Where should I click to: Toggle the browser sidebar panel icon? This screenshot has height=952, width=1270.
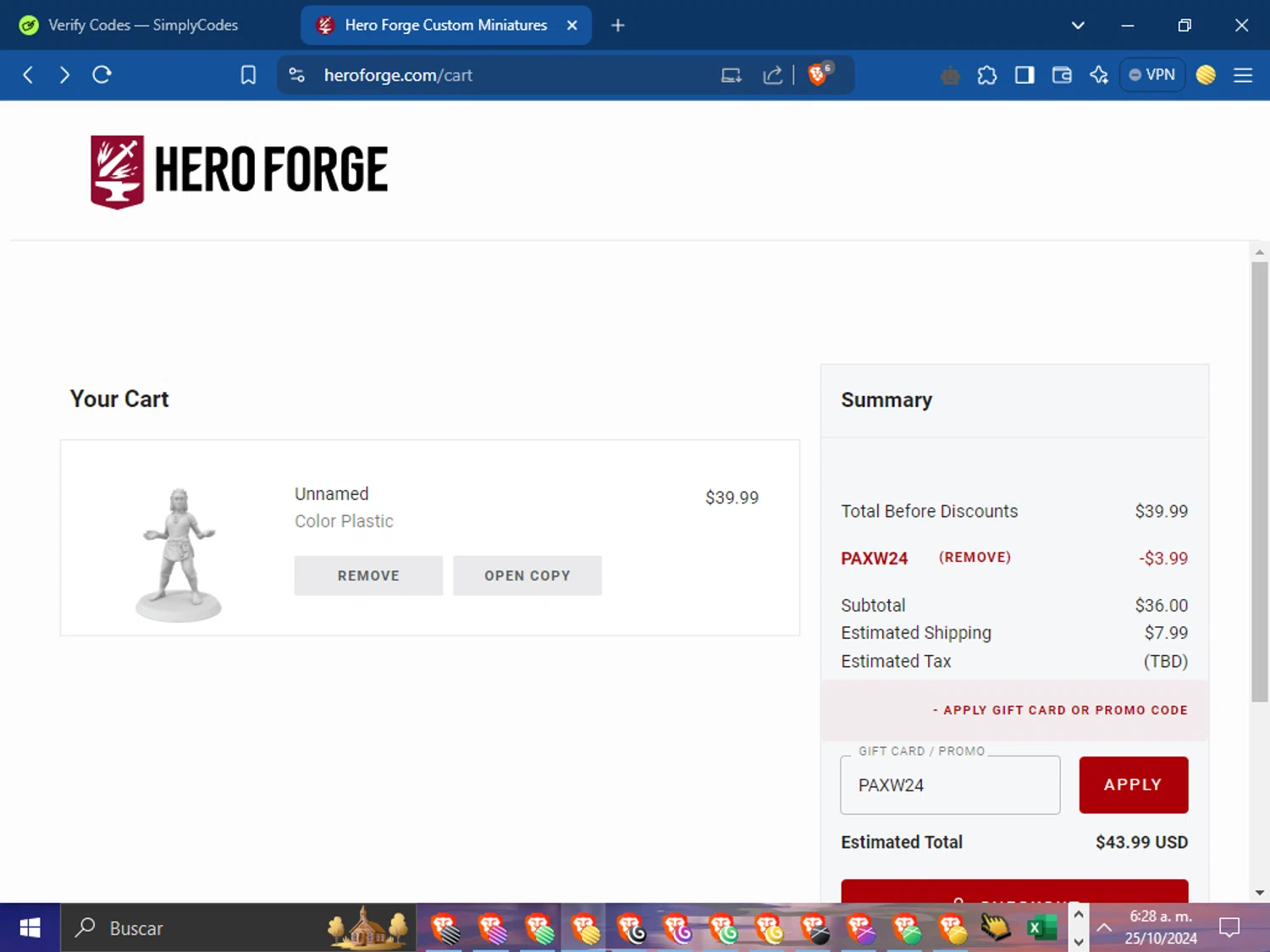1024,75
